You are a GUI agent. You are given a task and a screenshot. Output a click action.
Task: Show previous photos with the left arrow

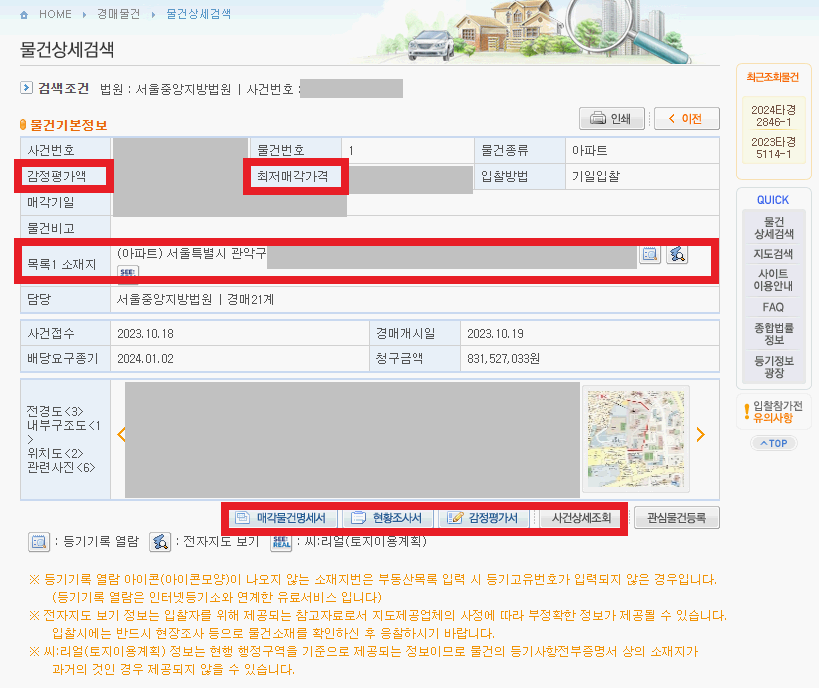[x=122, y=434]
